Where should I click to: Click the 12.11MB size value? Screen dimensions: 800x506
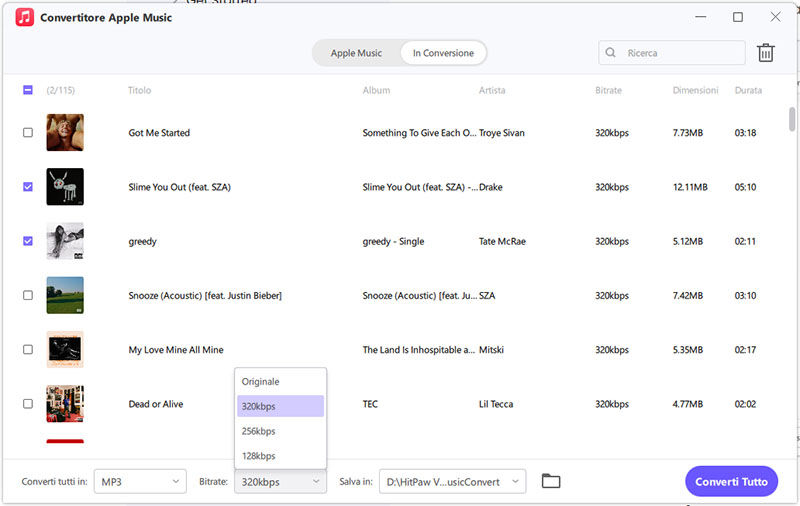(x=690, y=187)
